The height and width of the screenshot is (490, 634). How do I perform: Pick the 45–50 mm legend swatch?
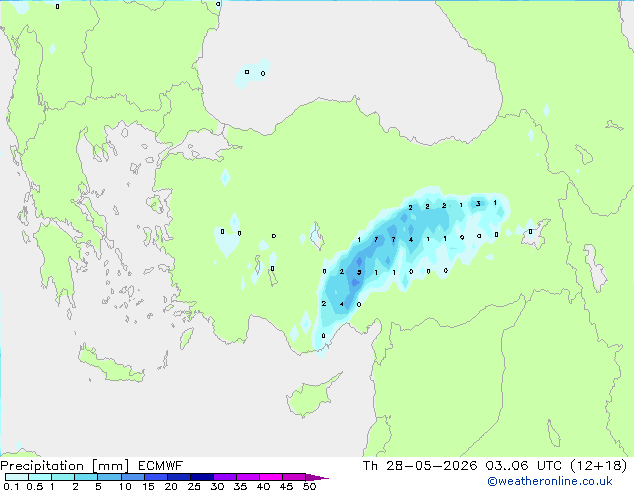pyautogui.click(x=294, y=477)
